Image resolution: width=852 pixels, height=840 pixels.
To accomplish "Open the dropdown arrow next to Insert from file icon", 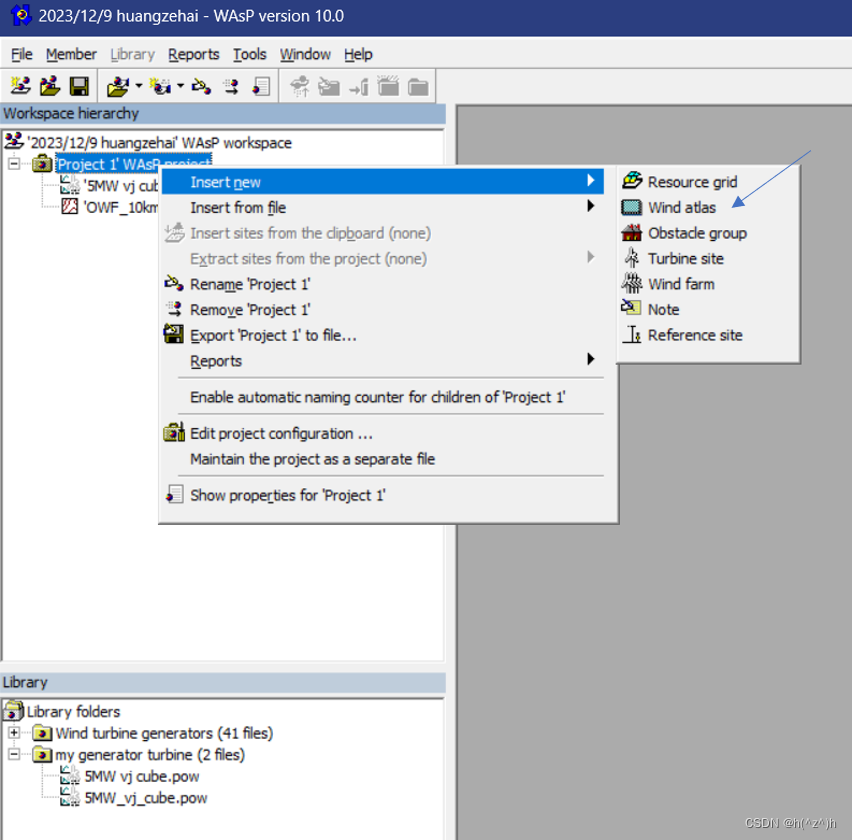I will (139, 86).
